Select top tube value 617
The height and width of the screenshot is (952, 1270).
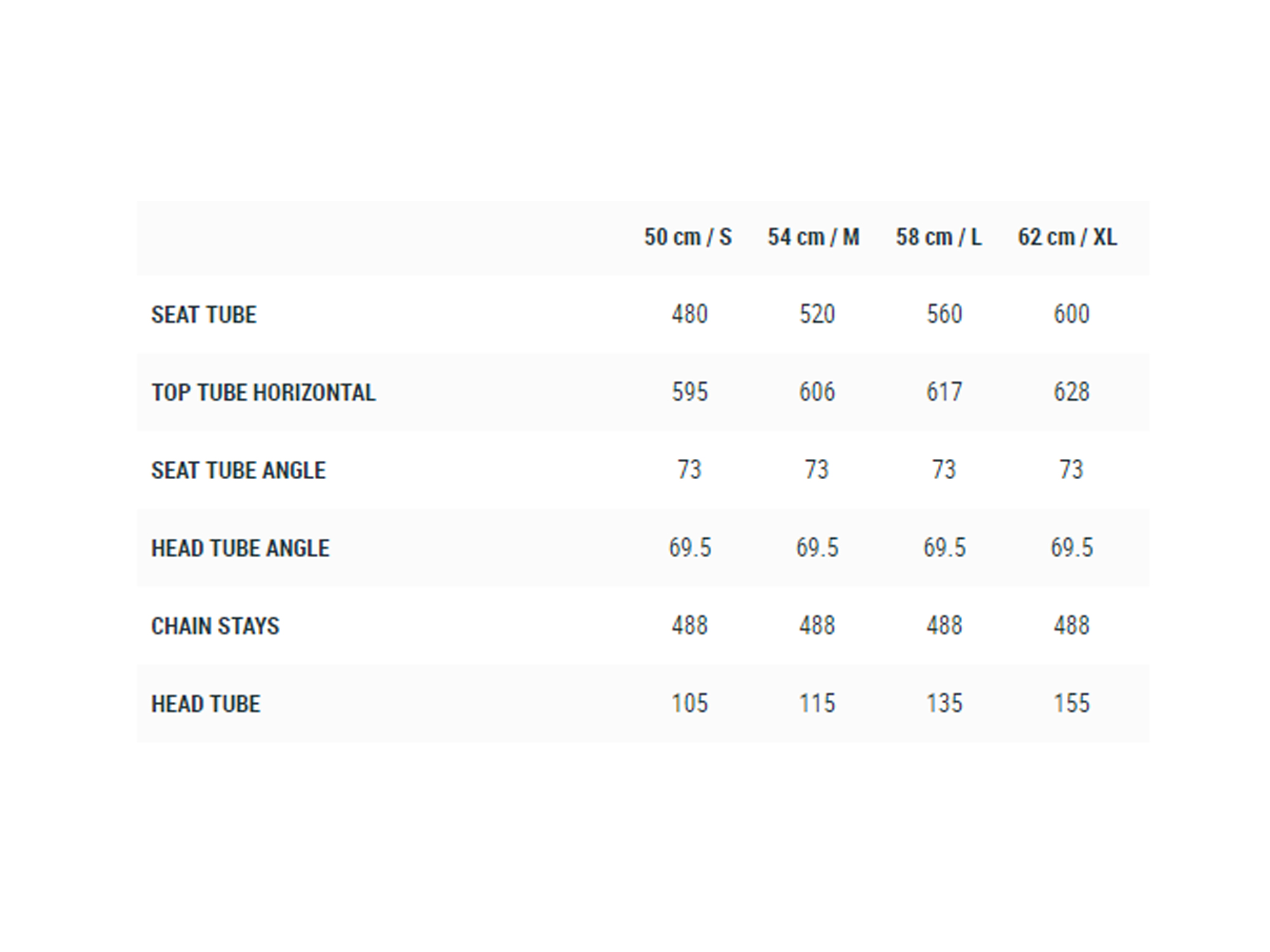[944, 392]
